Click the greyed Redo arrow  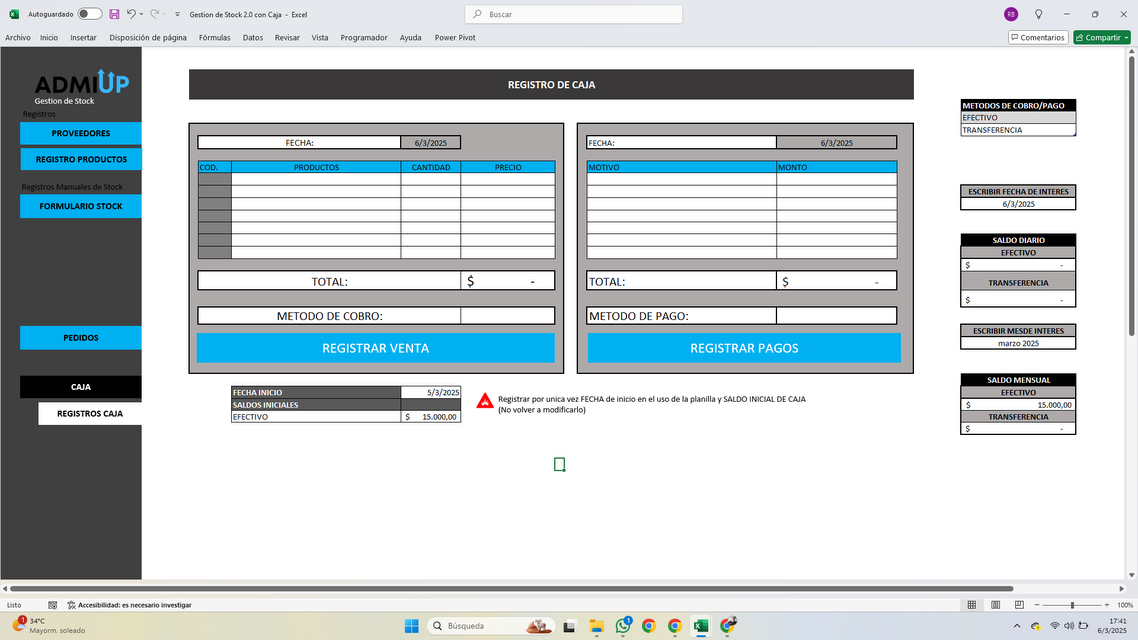click(155, 14)
